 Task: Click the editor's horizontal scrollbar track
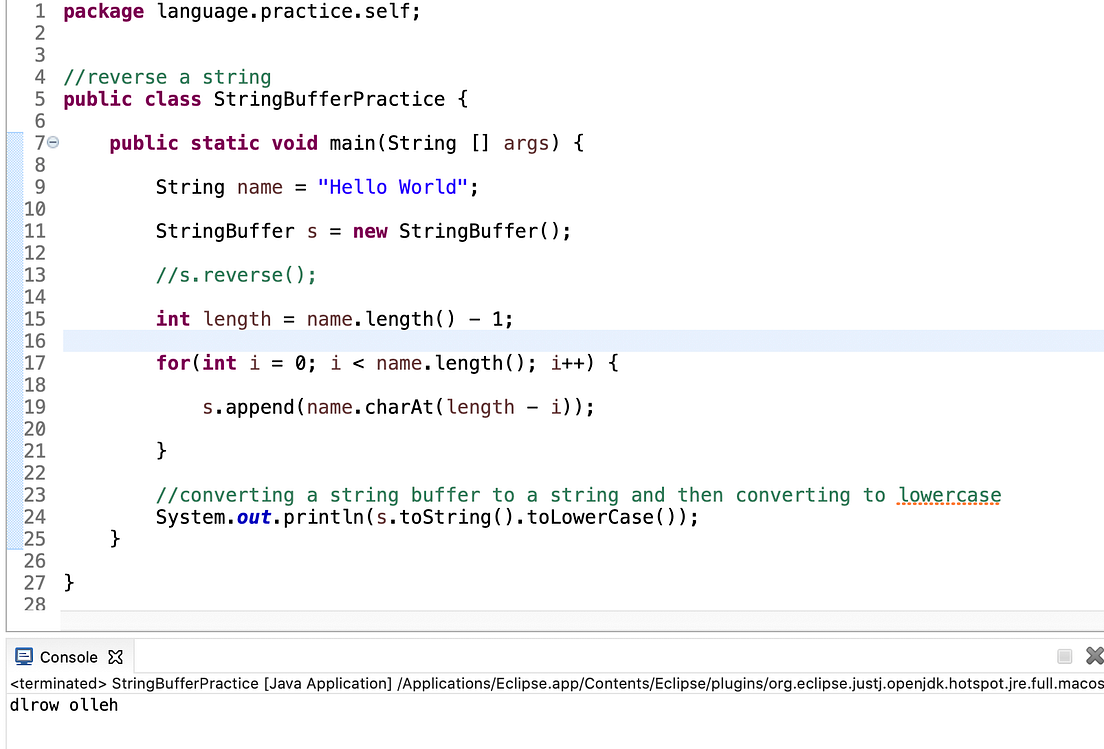tap(582, 621)
